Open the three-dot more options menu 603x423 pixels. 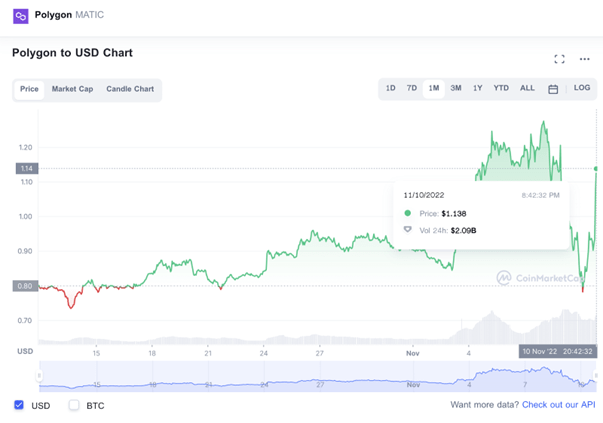click(x=585, y=59)
